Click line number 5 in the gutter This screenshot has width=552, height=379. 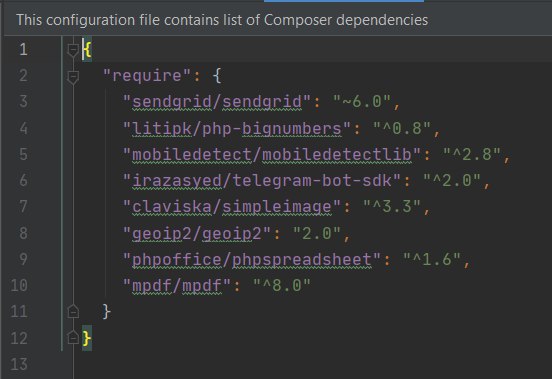24,154
